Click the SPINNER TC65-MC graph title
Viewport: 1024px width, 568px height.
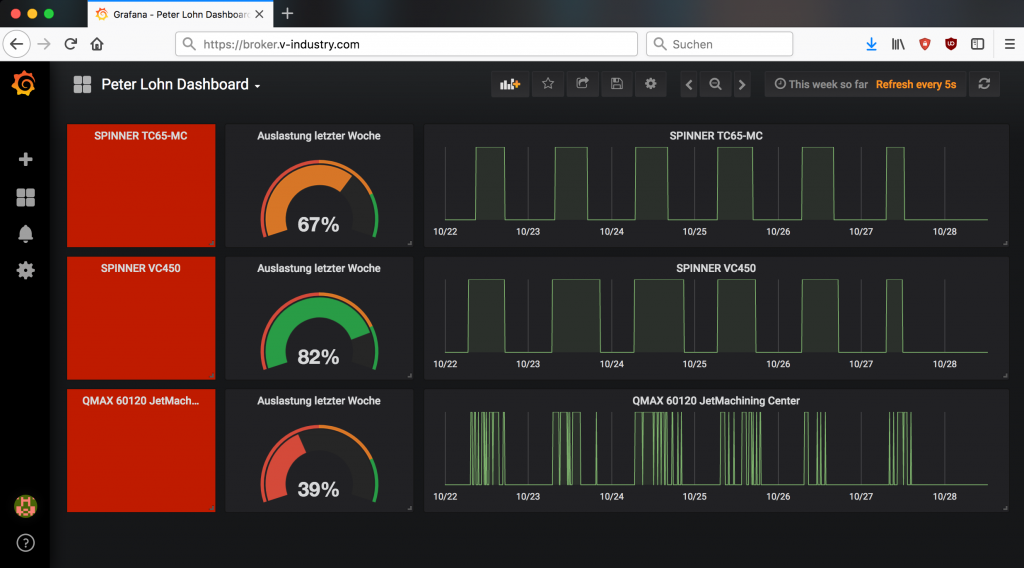716,136
